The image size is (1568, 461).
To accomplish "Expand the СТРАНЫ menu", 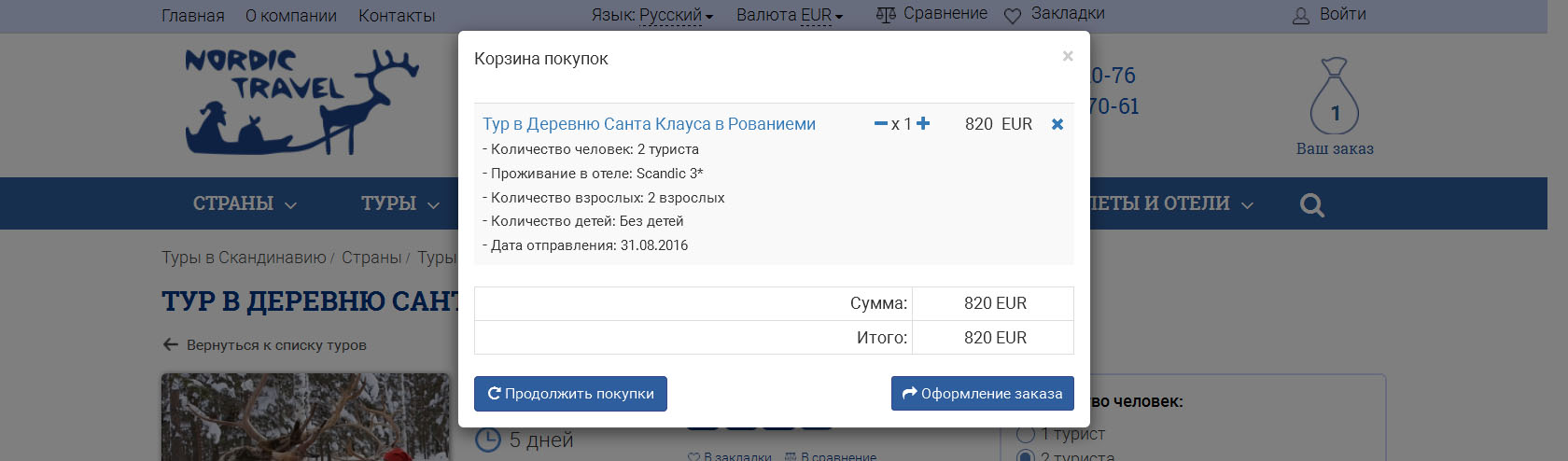I will 245,203.
